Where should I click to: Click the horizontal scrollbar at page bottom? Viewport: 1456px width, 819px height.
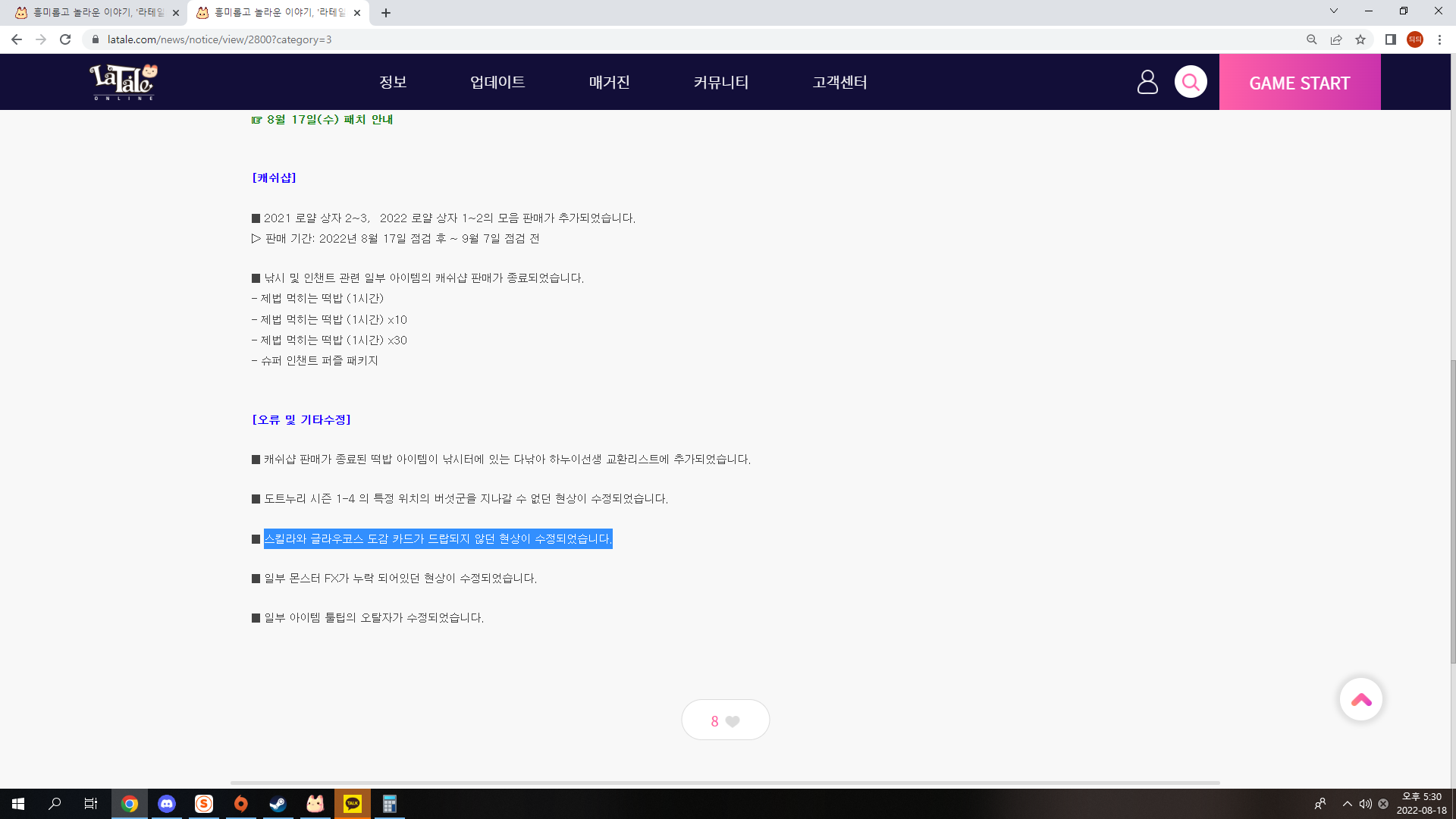[x=724, y=783]
